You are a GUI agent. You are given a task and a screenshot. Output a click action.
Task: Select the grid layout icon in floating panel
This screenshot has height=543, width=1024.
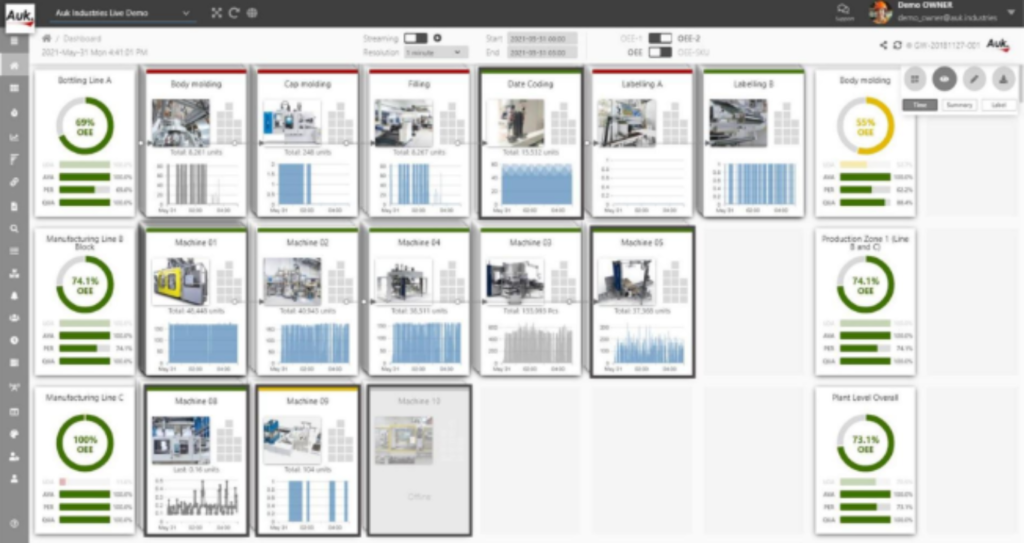(915, 79)
